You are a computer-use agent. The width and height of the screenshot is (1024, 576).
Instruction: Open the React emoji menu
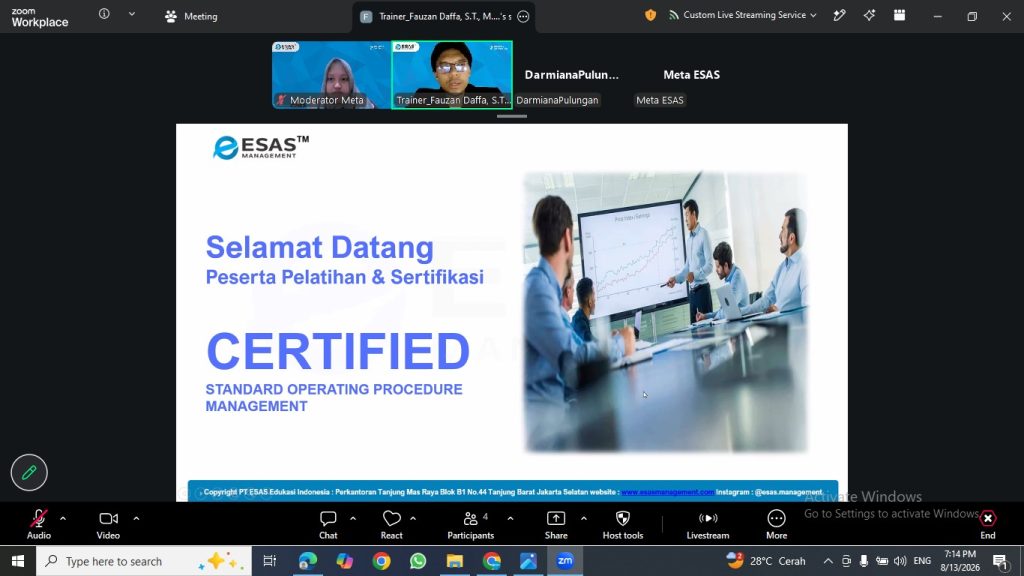(x=391, y=524)
